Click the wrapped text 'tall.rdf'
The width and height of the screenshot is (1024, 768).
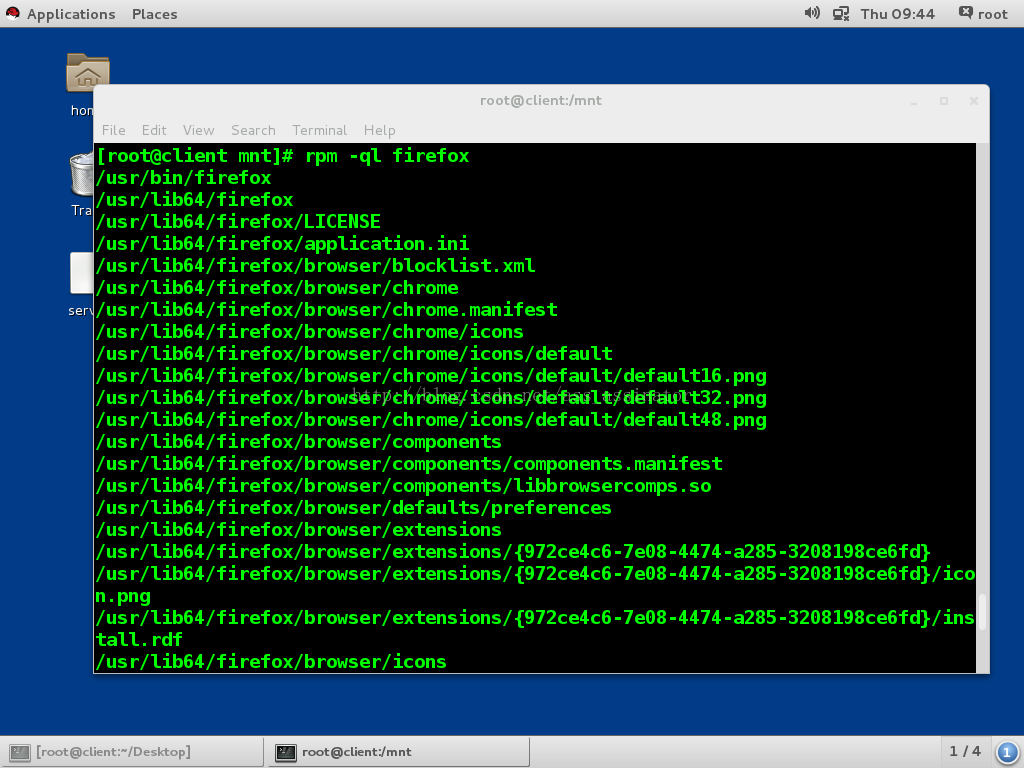tap(139, 640)
